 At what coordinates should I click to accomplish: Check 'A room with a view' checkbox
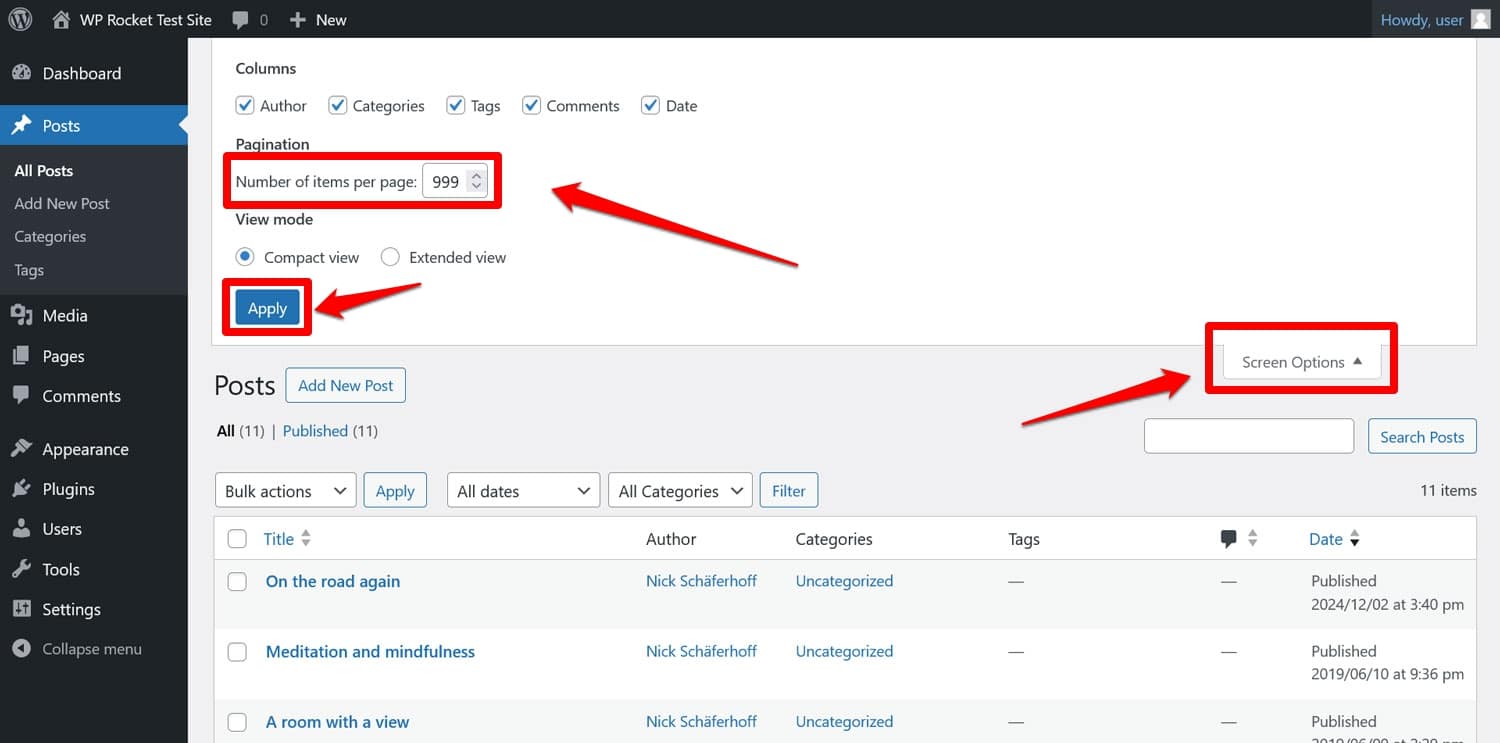[x=237, y=722]
